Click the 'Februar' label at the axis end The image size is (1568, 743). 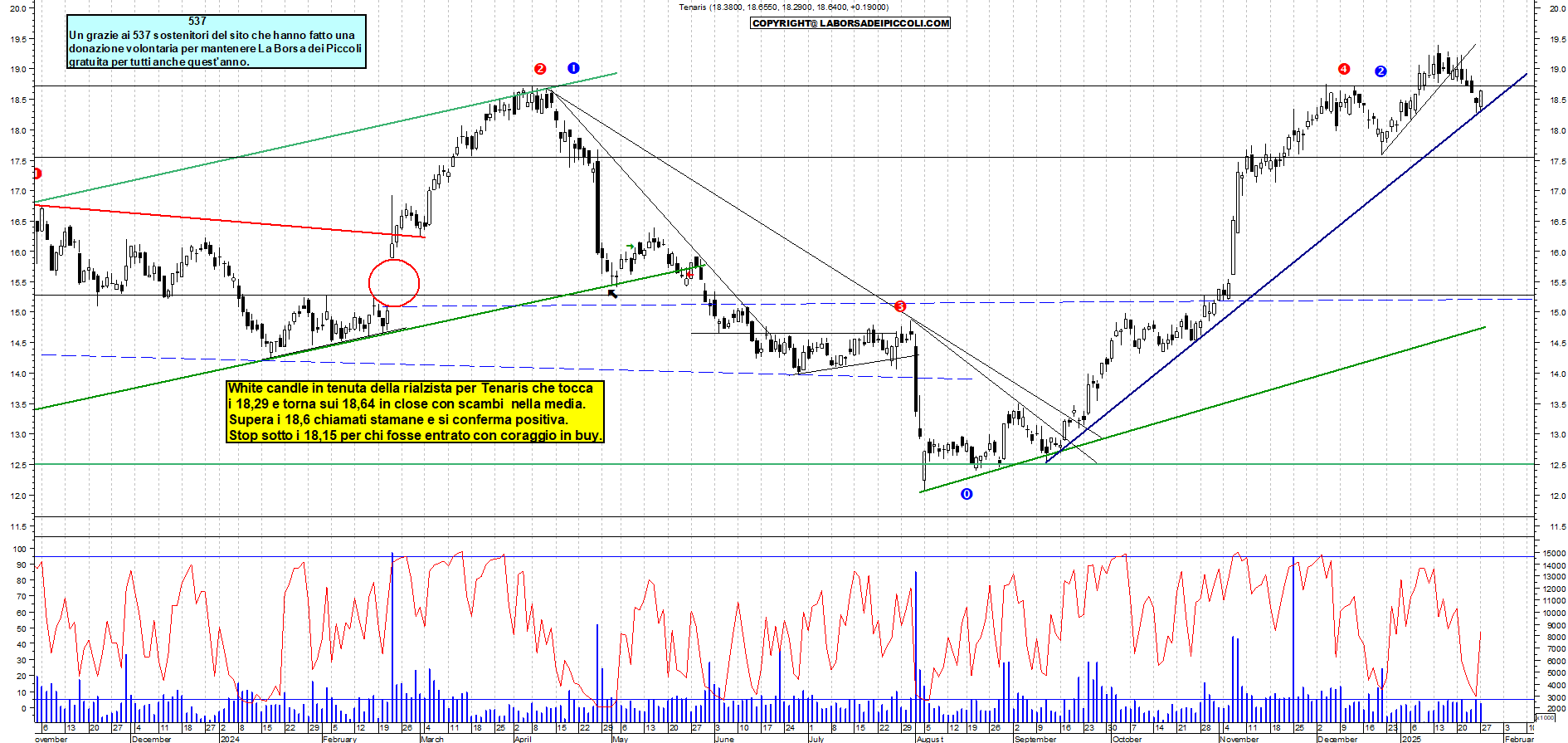coord(1520,739)
